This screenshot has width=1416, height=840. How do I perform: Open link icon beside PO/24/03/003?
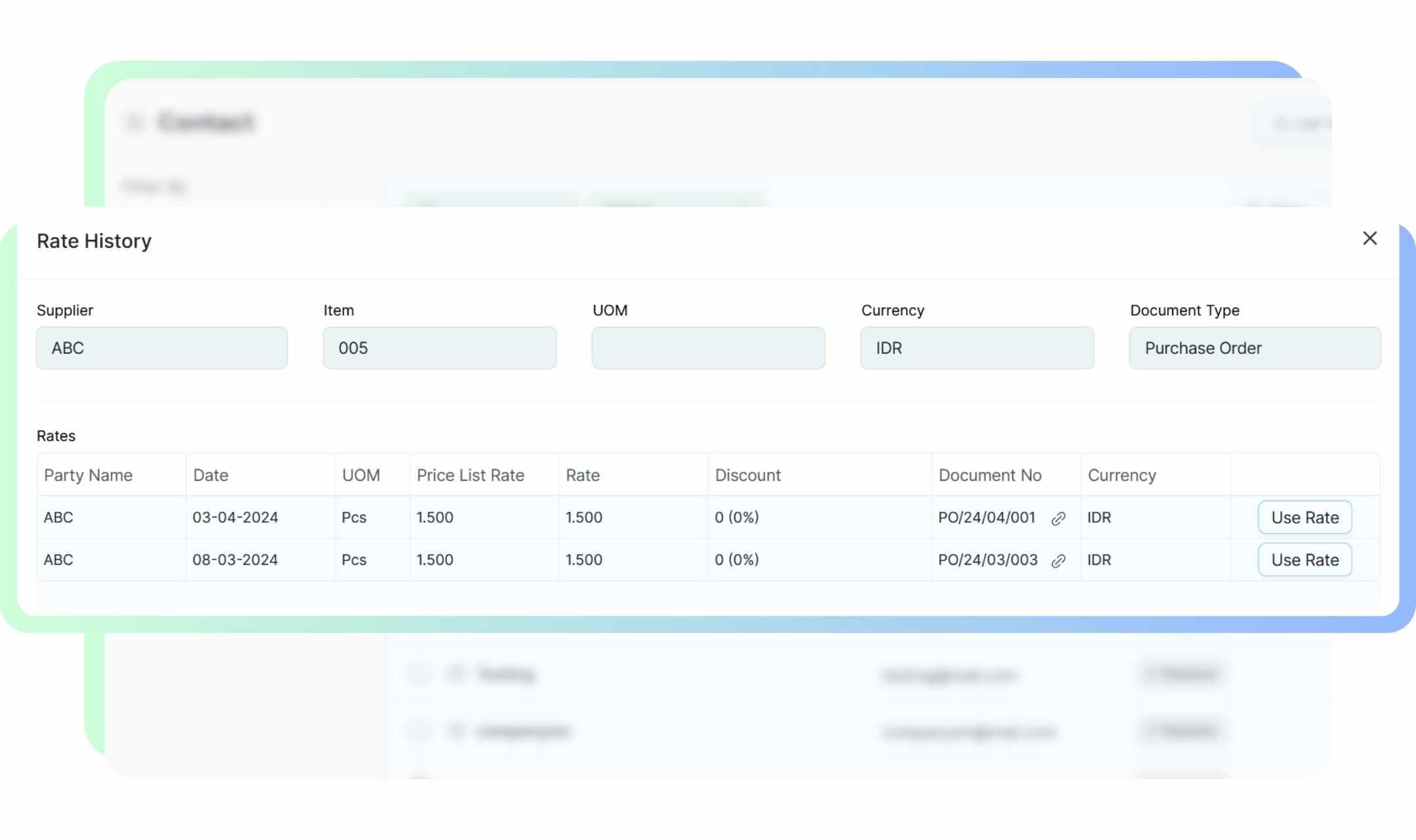click(1058, 561)
